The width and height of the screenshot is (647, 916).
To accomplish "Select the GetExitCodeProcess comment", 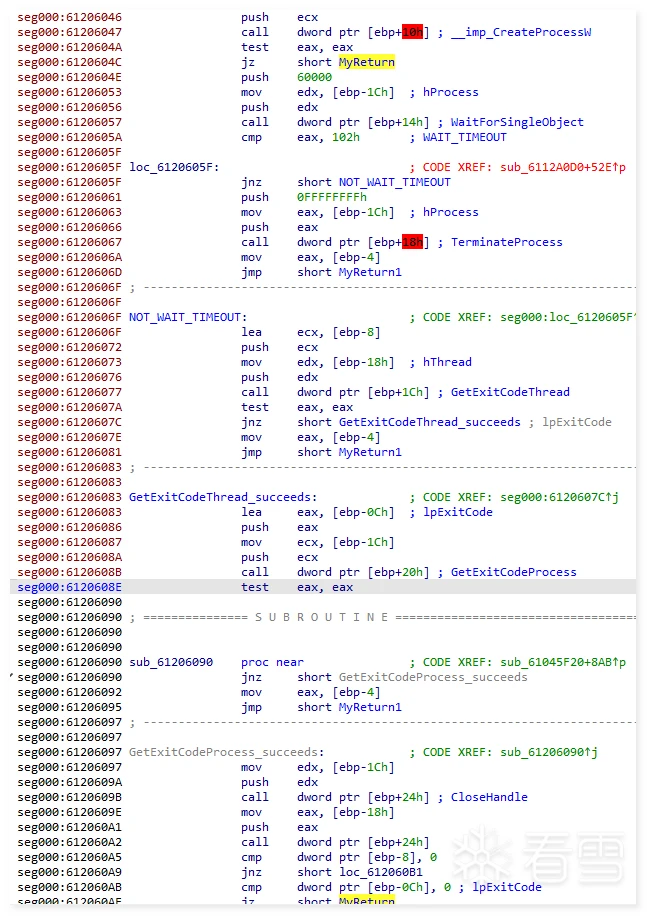I will point(513,572).
